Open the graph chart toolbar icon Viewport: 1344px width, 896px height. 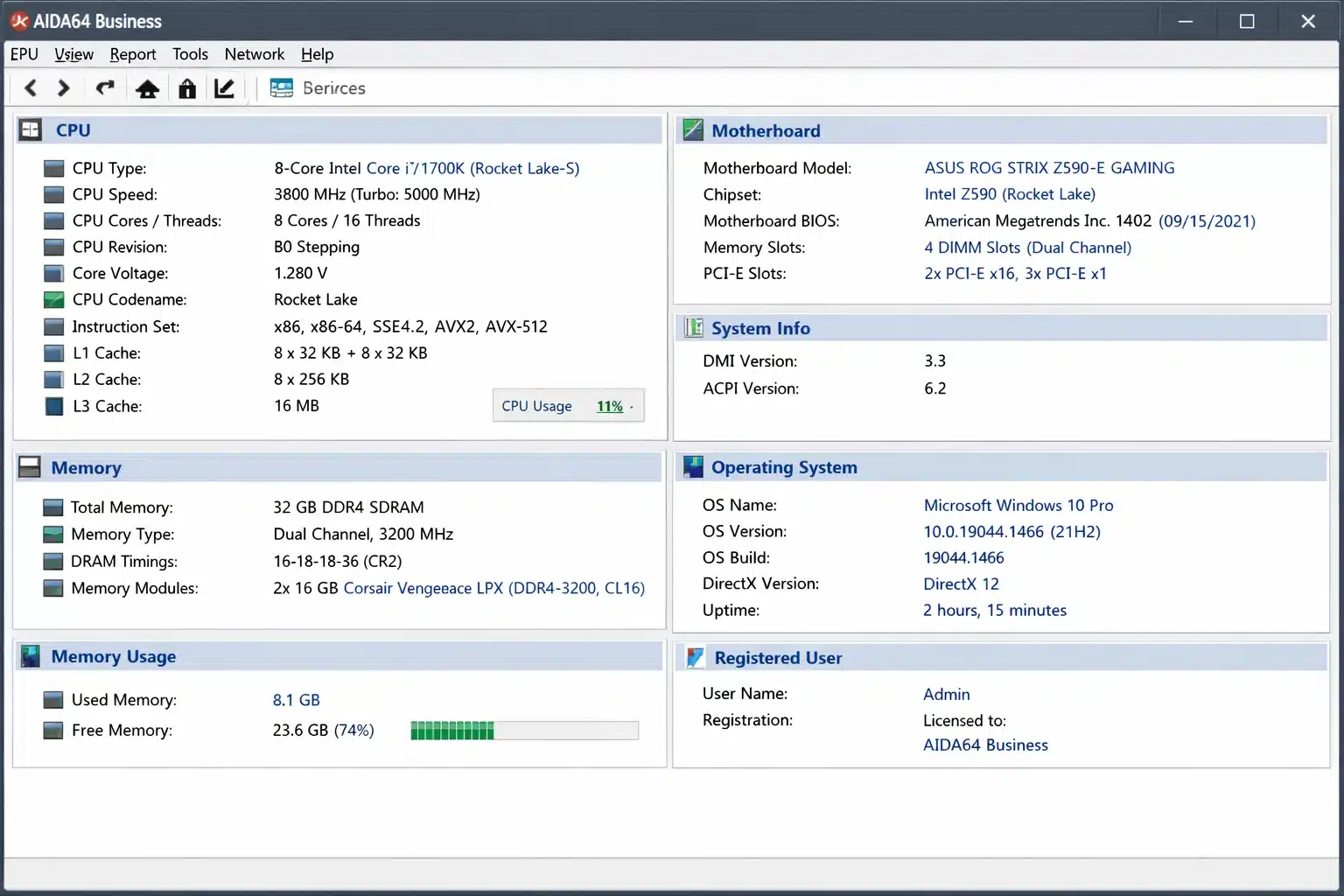224,88
